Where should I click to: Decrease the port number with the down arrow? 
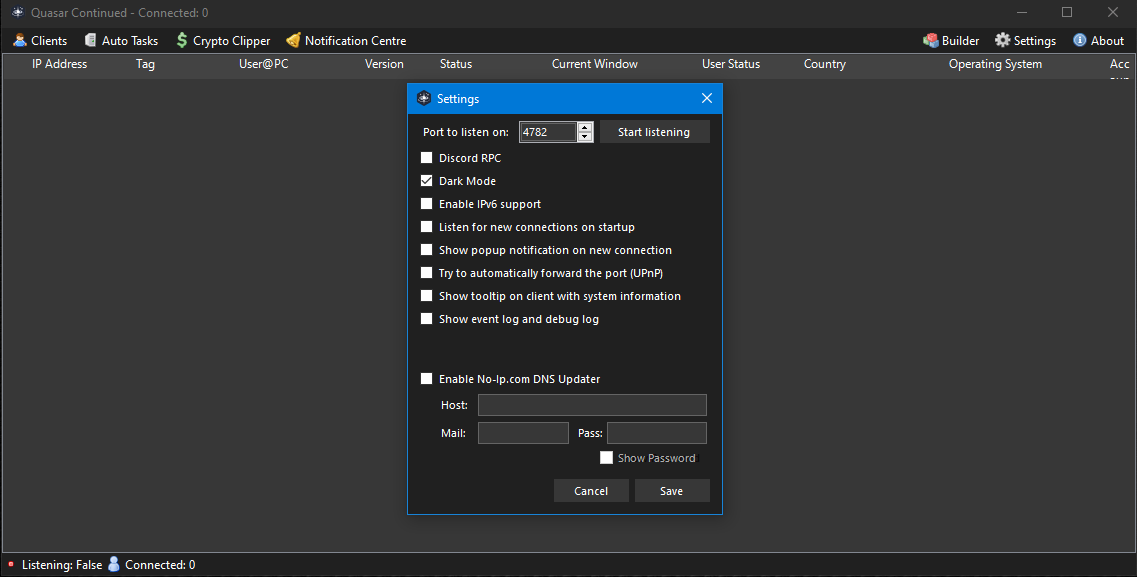tap(585, 136)
